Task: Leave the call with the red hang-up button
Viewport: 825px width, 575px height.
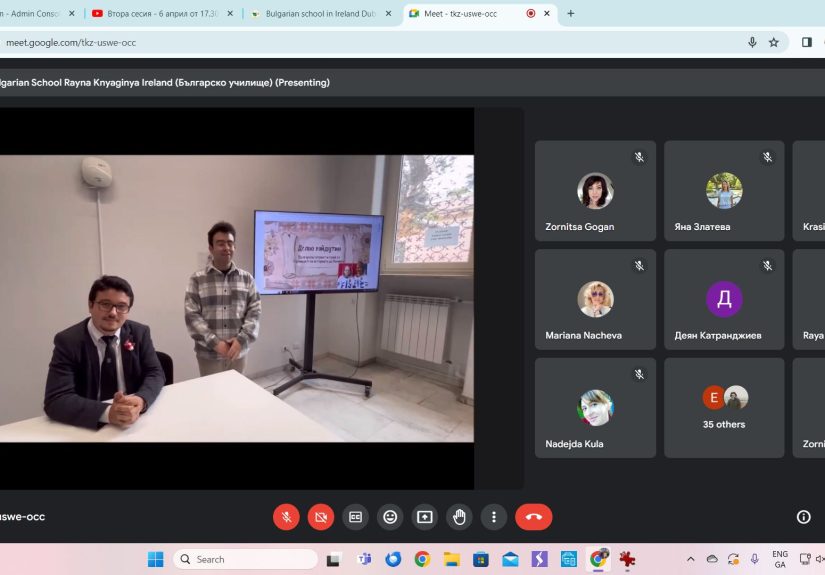Action: pyautogui.click(x=534, y=517)
